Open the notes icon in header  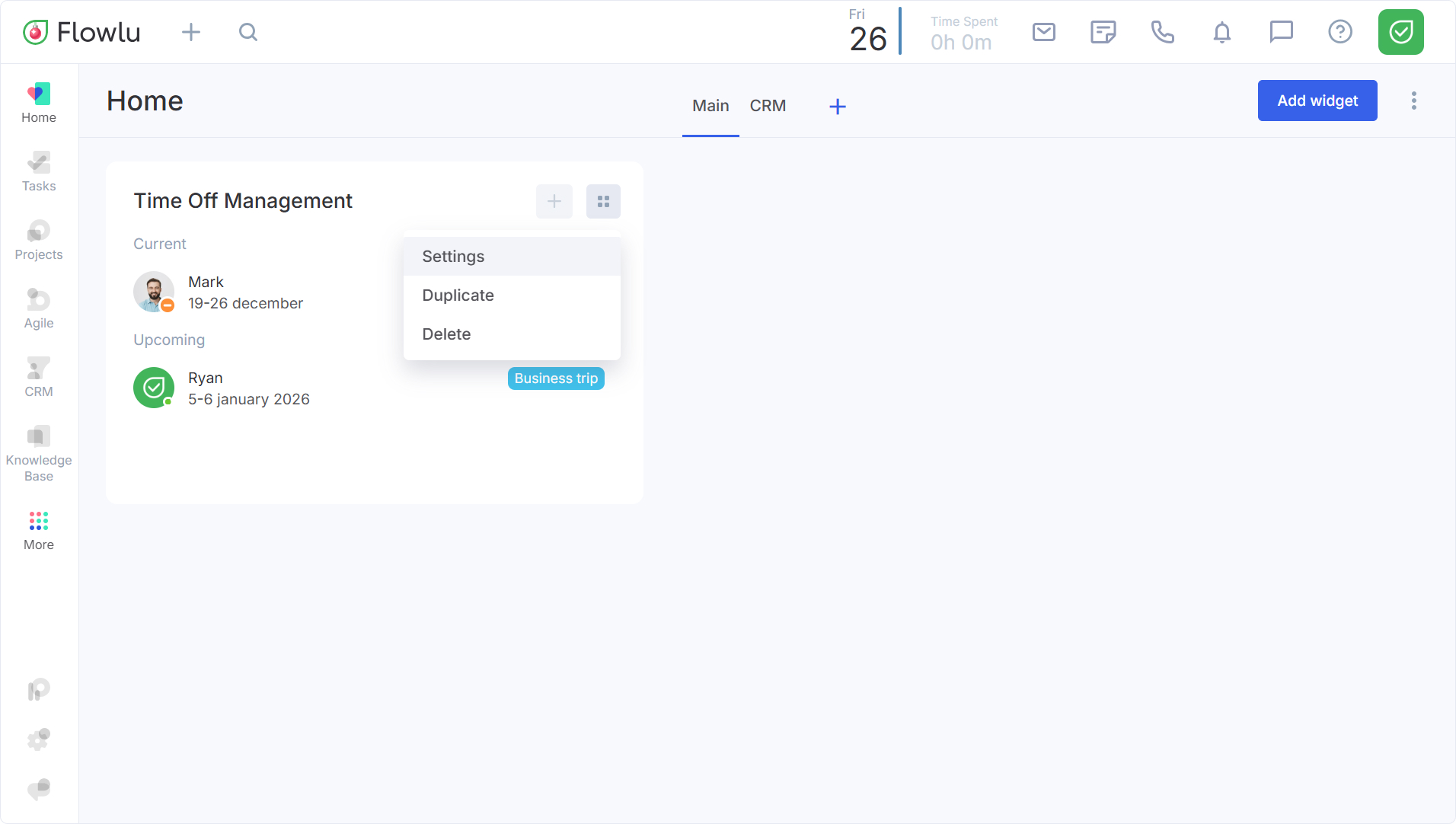[1103, 32]
